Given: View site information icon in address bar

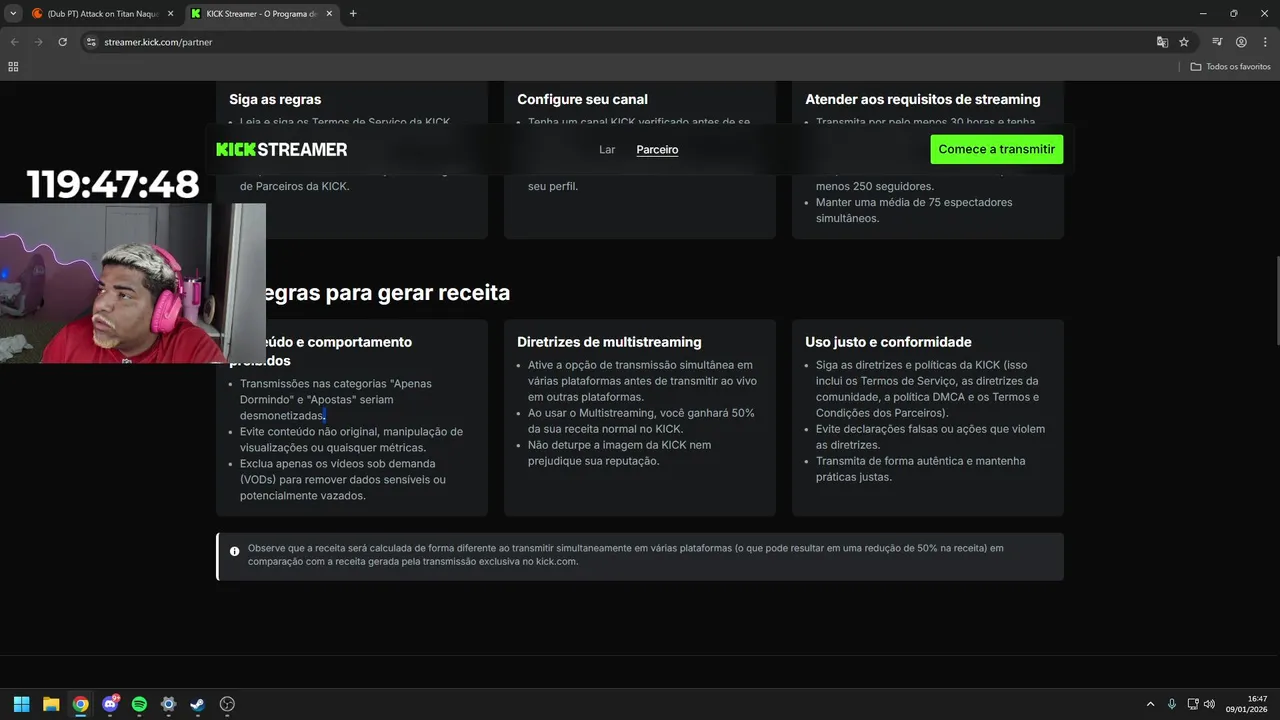Looking at the screenshot, I should pos(90,42).
